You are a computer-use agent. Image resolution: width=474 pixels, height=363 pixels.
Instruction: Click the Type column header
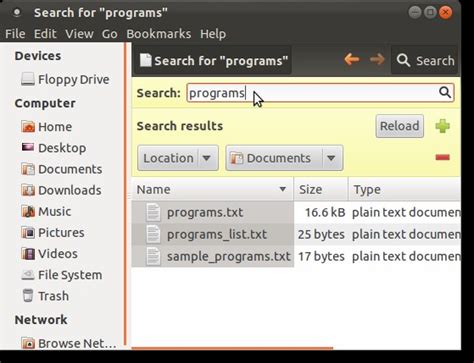click(405, 189)
